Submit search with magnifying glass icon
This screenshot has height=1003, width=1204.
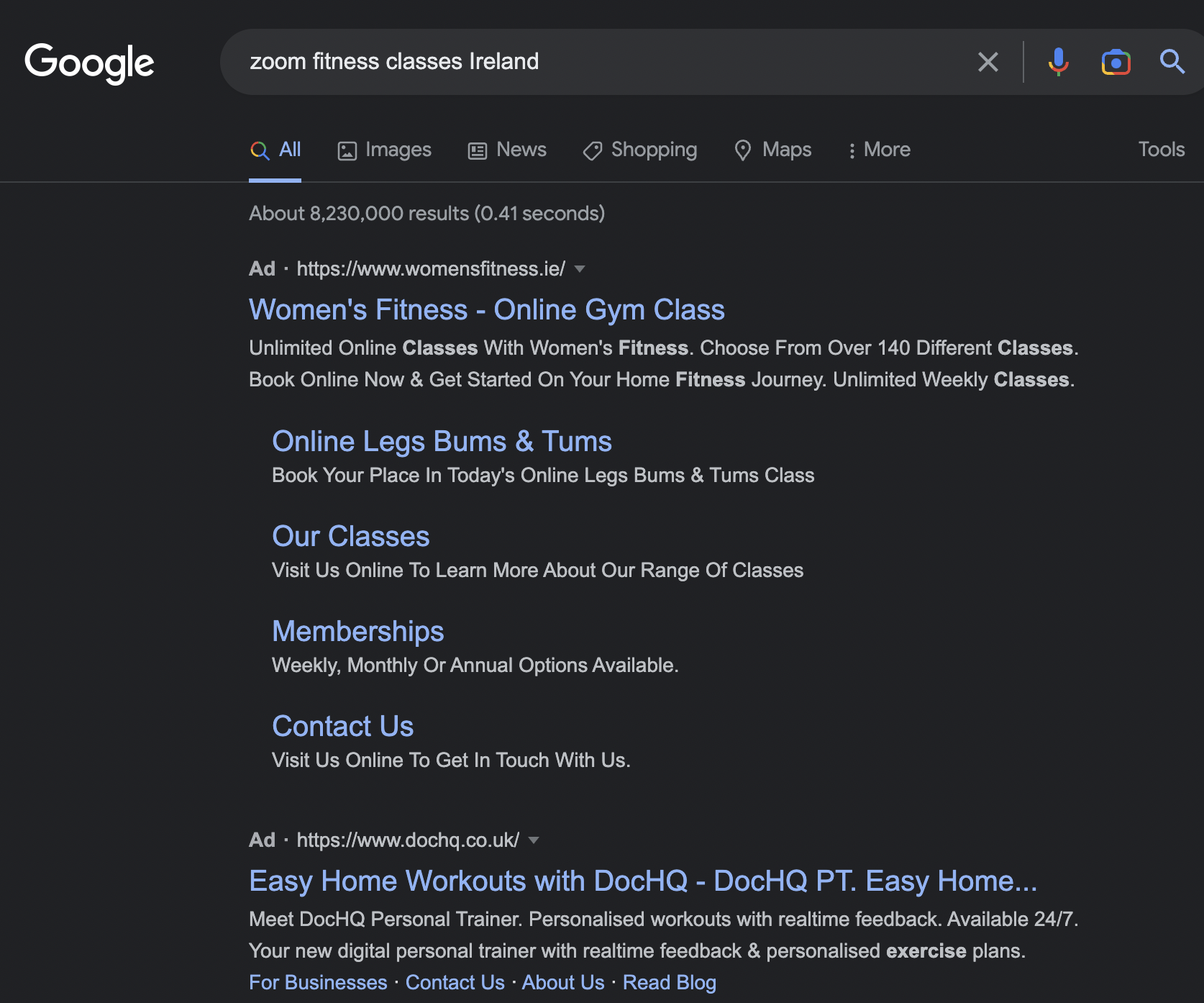1172,62
